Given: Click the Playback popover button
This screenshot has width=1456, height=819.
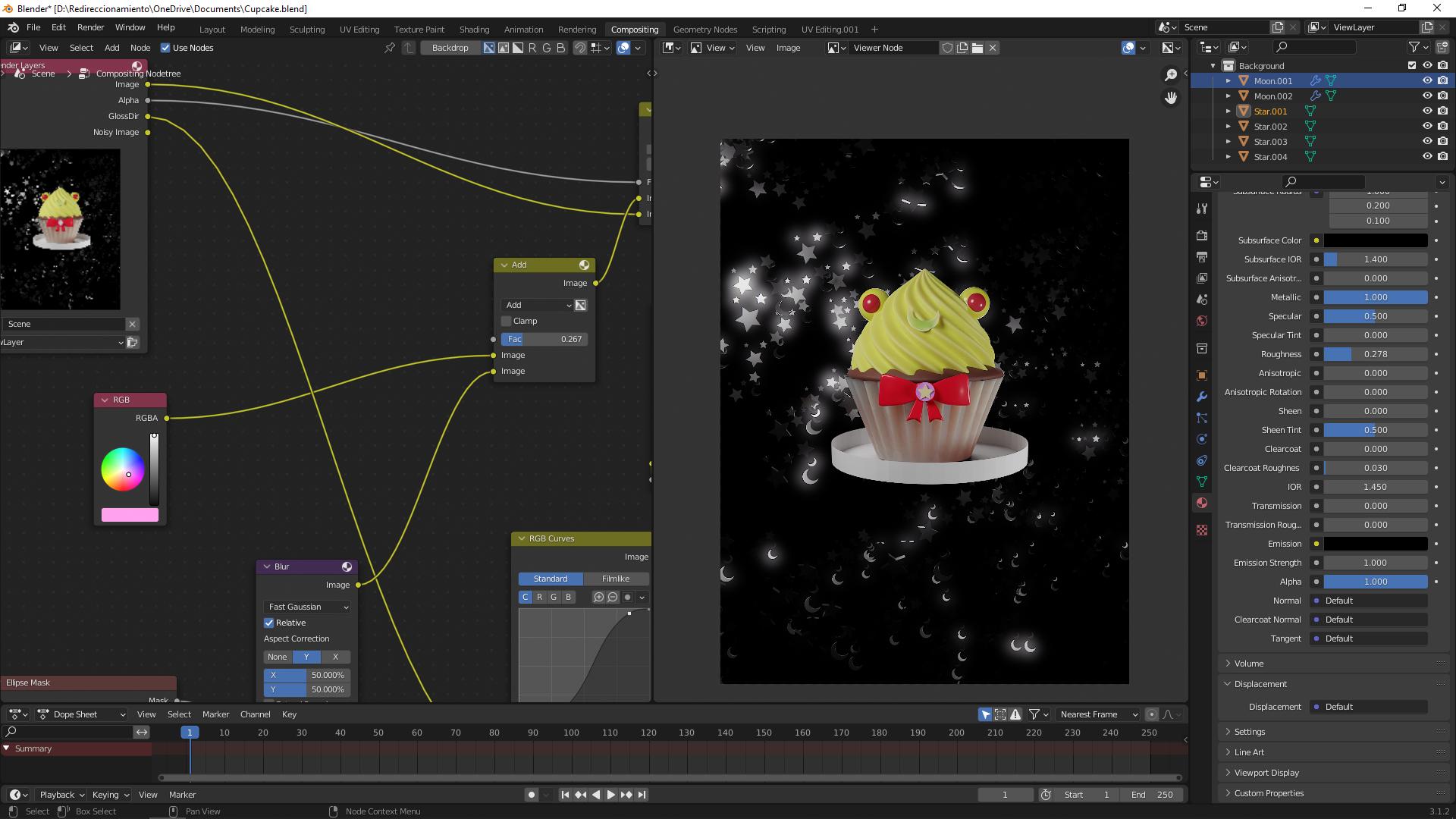Looking at the screenshot, I should point(61,795).
